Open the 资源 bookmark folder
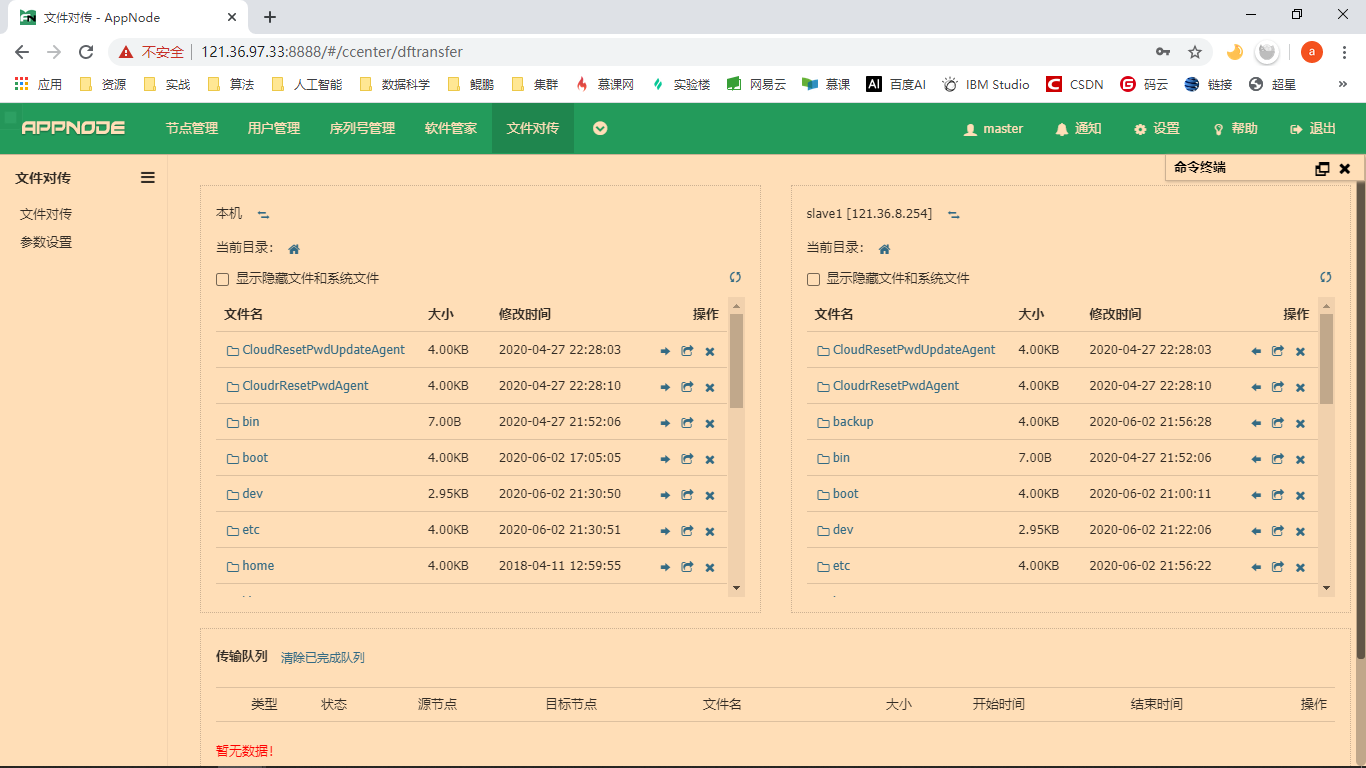The height and width of the screenshot is (768, 1366). click(104, 85)
